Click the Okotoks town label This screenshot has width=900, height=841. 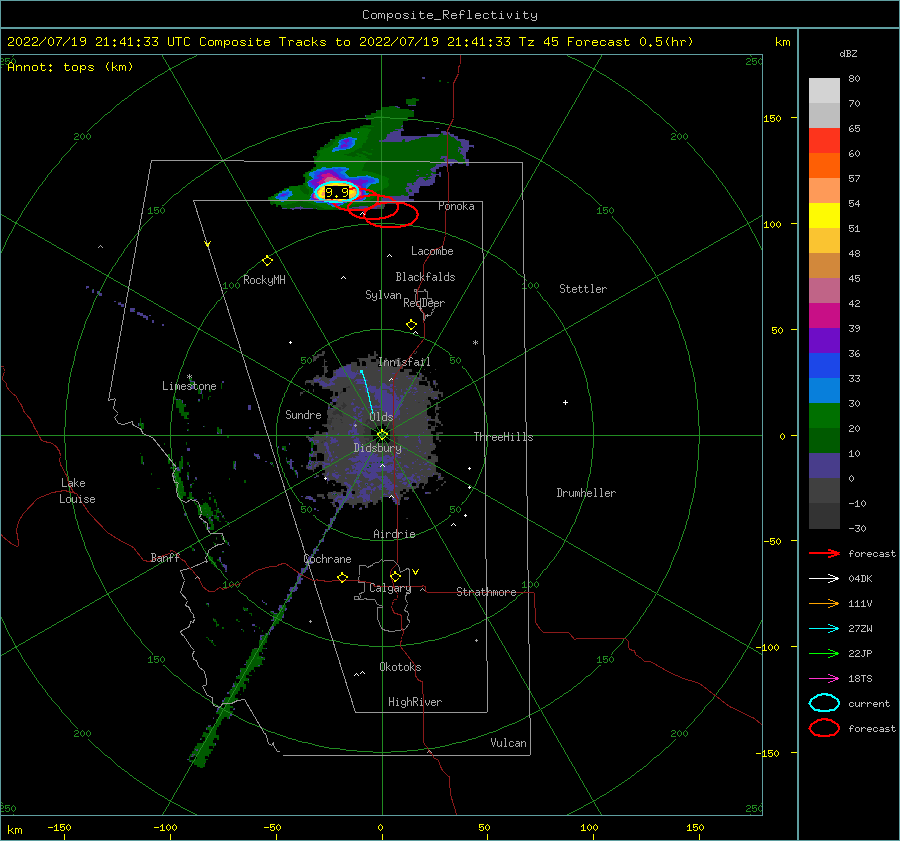pos(400,667)
